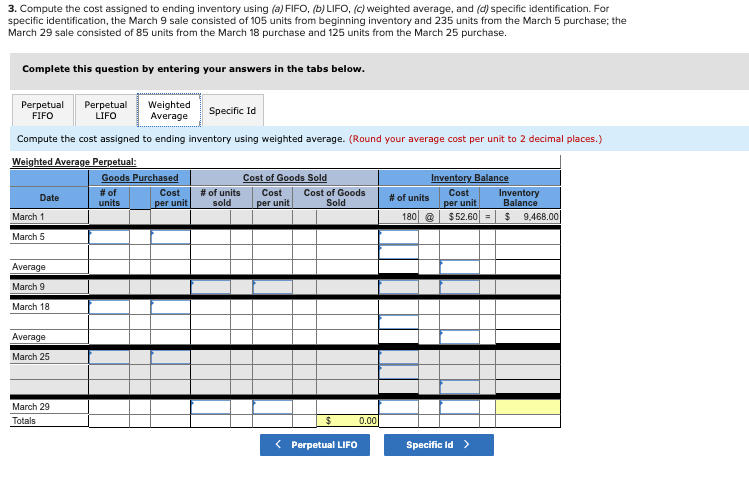
Task: Open the Perpetual FIFO tab
Action: point(43,110)
